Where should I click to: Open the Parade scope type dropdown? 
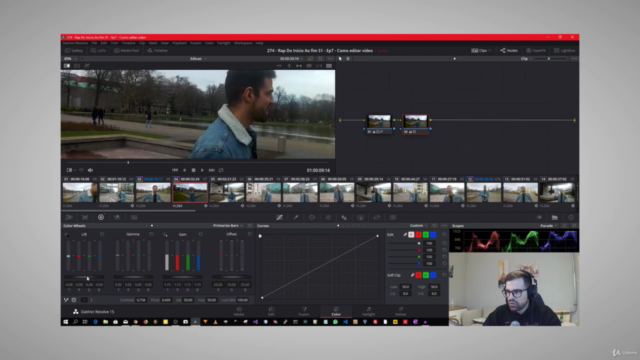pyautogui.click(x=549, y=226)
